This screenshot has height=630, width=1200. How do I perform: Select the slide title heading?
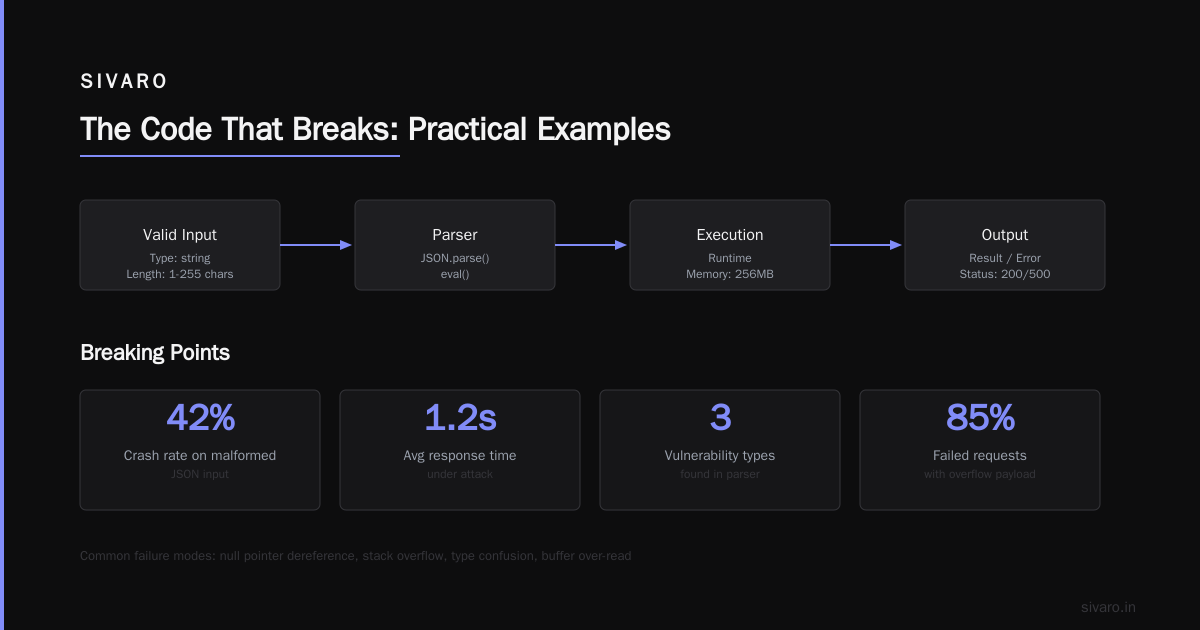coord(375,130)
